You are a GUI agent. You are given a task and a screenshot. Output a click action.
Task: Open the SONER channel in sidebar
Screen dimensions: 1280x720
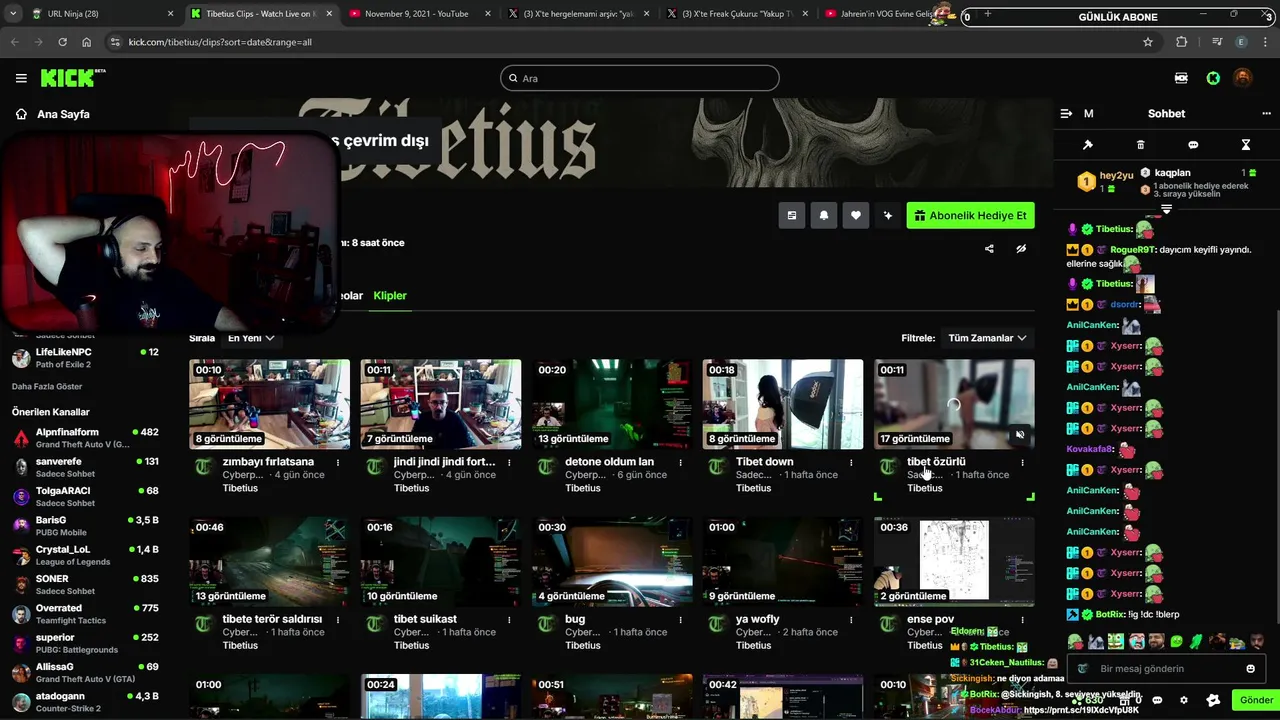(x=86, y=585)
